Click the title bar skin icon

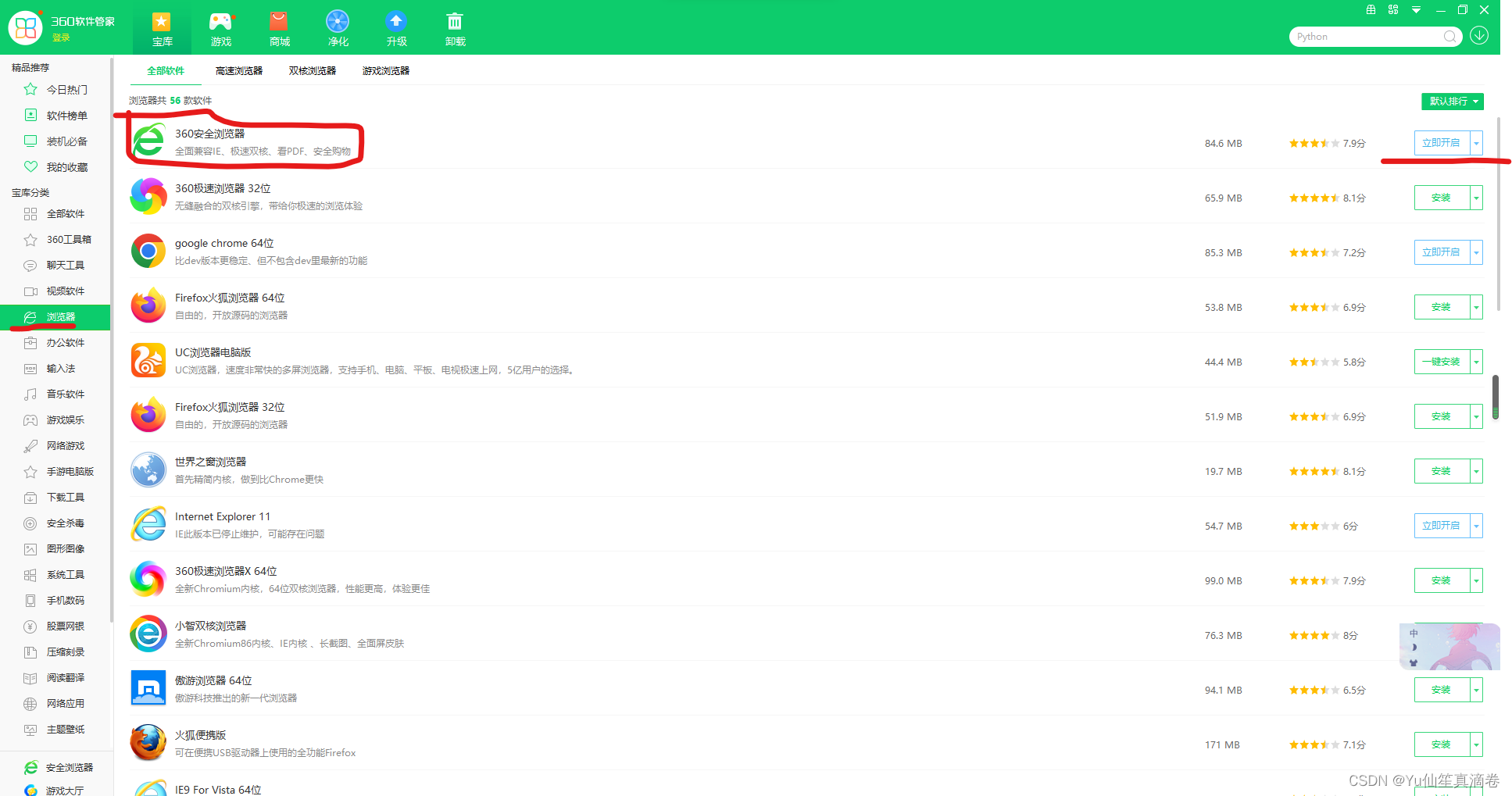[1371, 10]
